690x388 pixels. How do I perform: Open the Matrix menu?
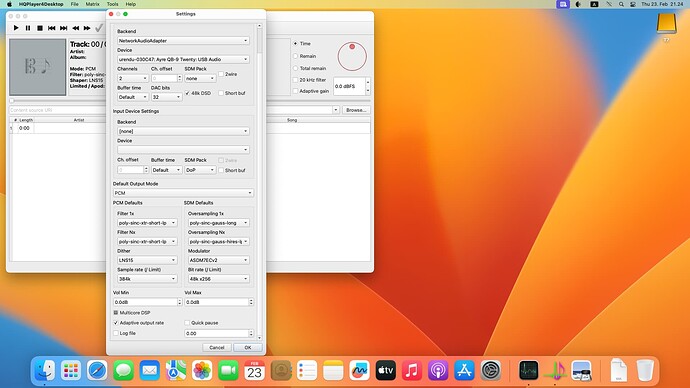[92, 4]
